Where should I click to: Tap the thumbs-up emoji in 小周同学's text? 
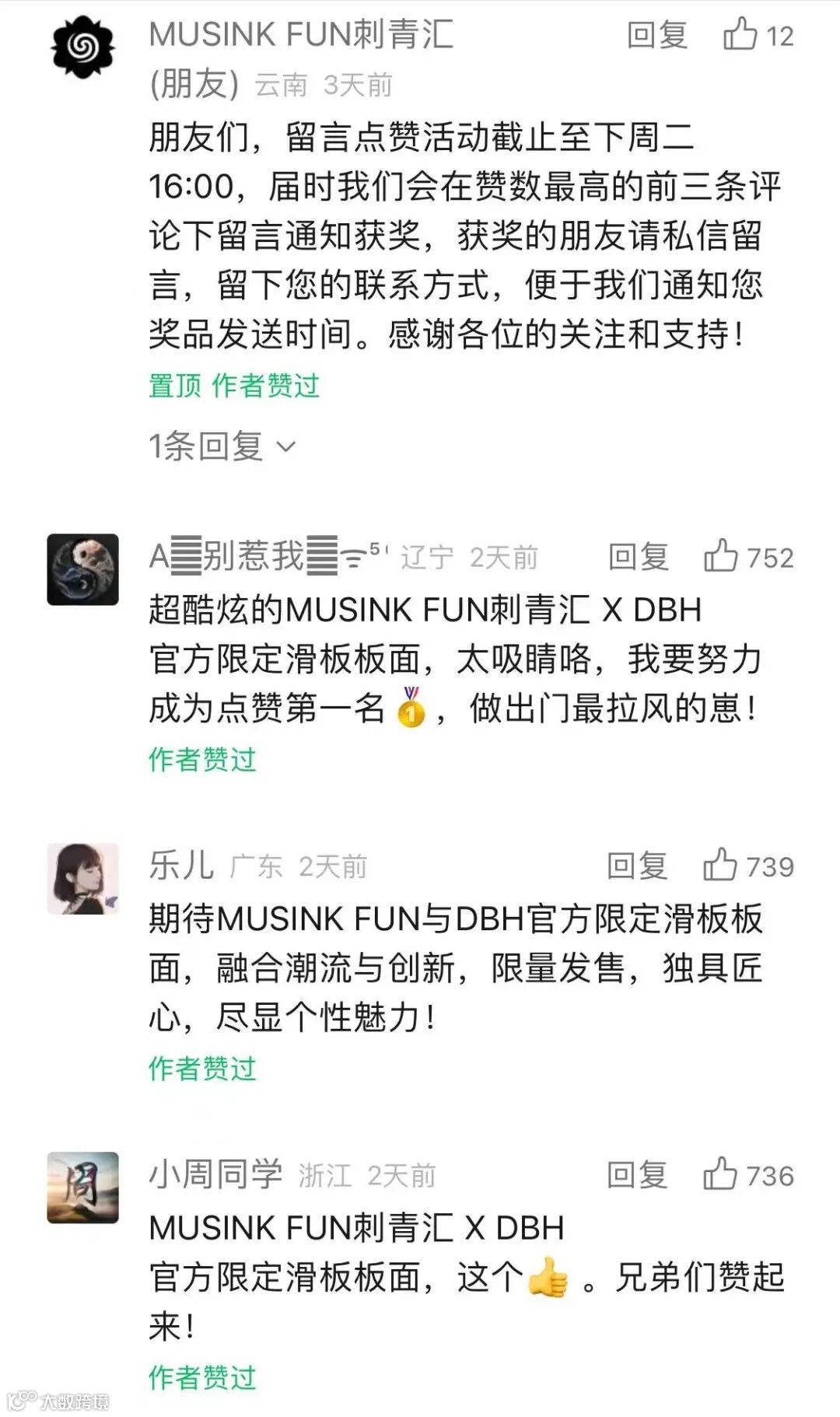(548, 1277)
